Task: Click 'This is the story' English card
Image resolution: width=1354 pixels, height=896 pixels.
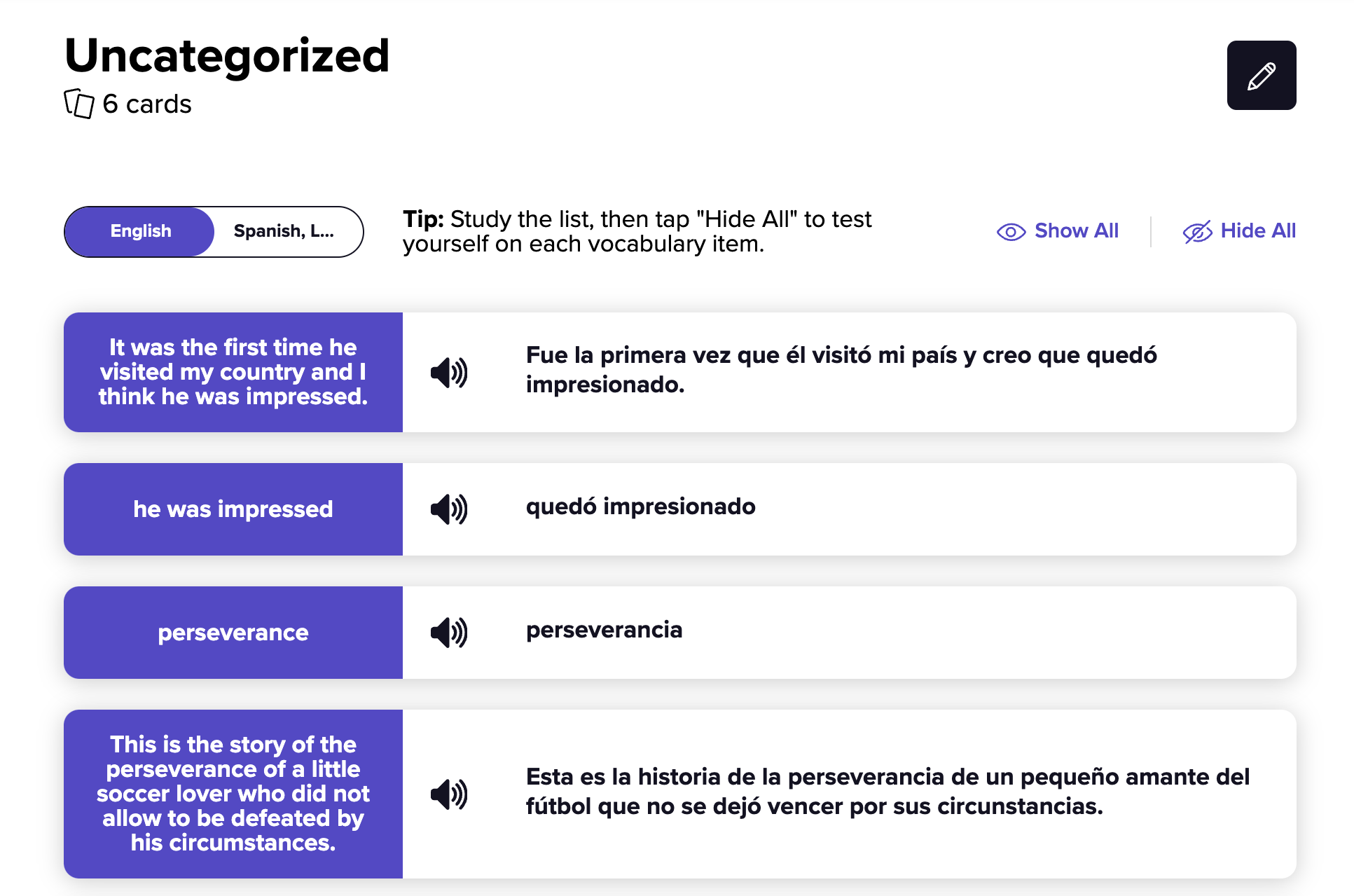Action: click(233, 794)
